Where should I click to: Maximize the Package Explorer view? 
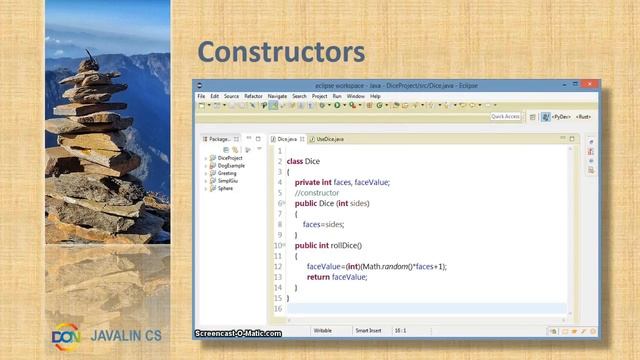[258, 139]
